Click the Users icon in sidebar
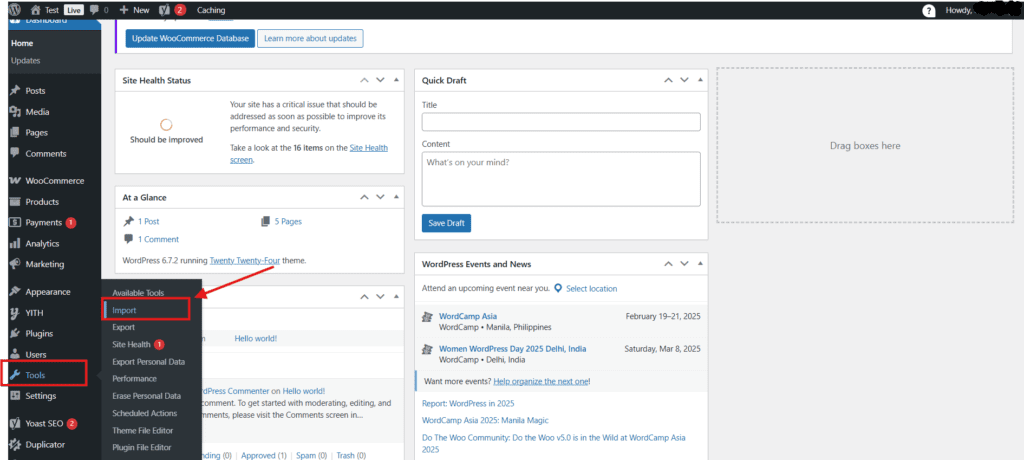 15,355
